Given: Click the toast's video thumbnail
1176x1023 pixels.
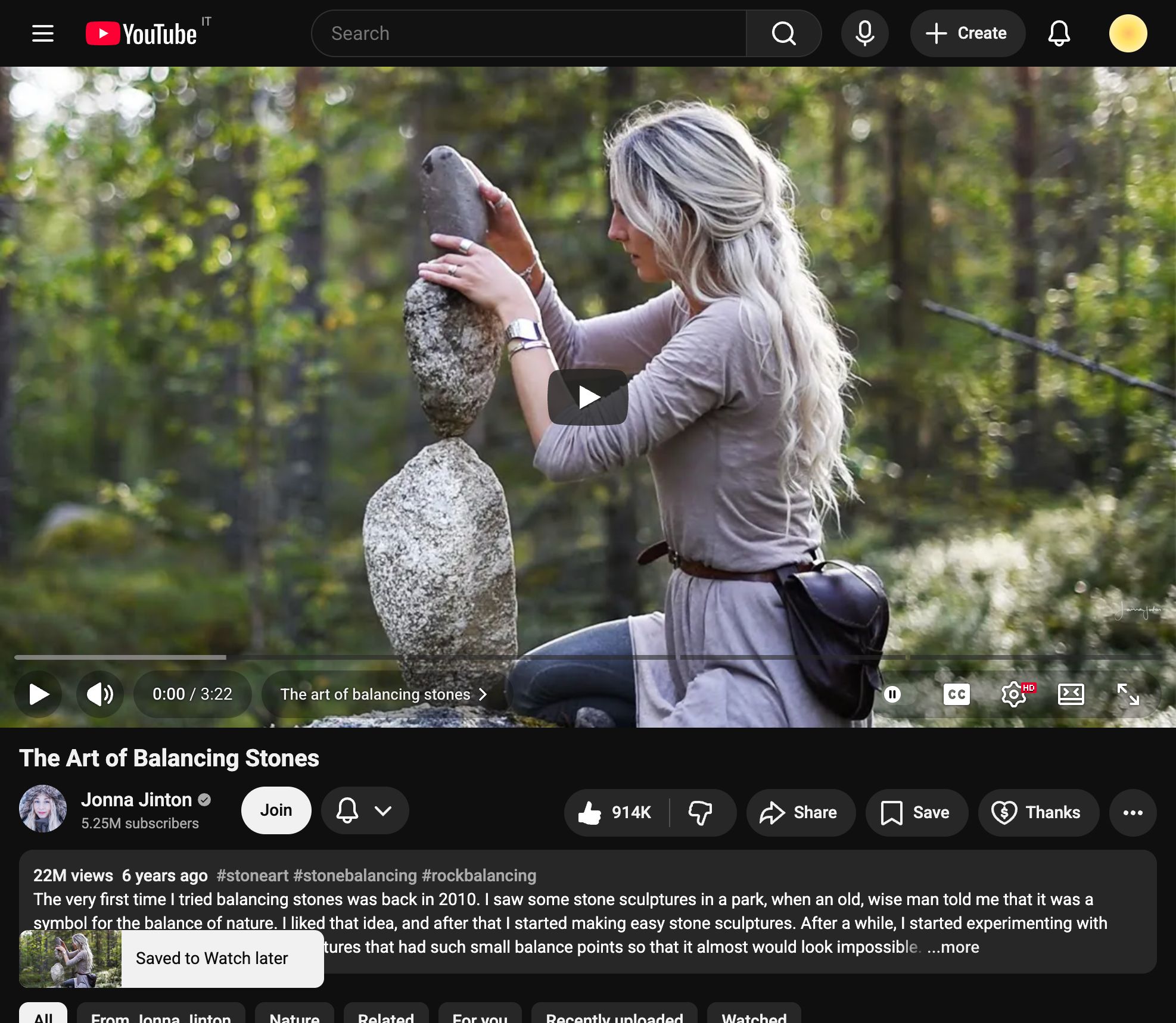Looking at the screenshot, I should pos(70,959).
